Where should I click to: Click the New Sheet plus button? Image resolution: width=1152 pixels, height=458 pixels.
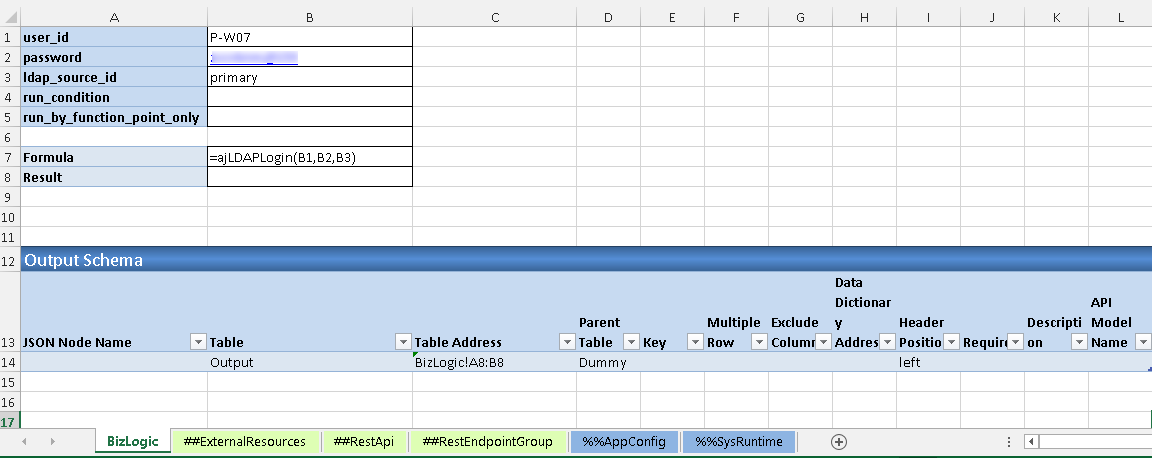(839, 441)
